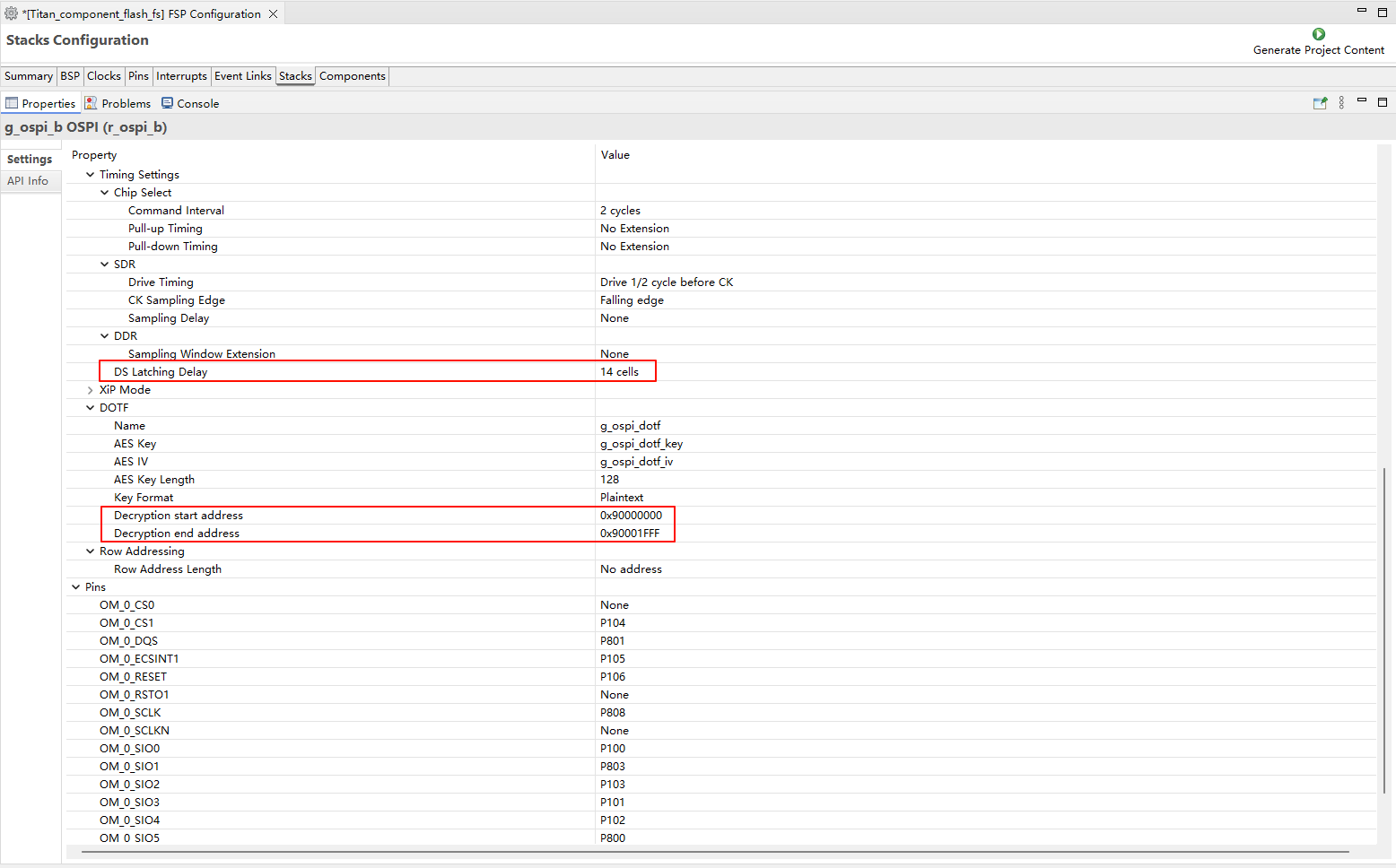Edit the Decryption start address value
The image size is (1396, 868).
click(631, 516)
